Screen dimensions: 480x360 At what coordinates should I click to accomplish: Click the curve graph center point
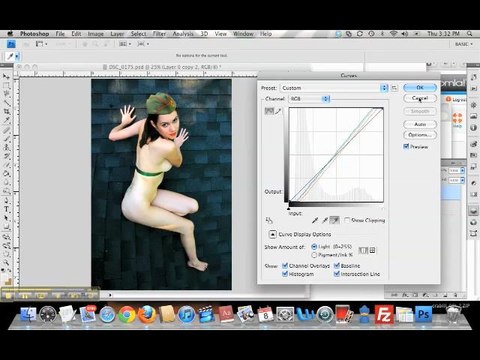coord(336,155)
